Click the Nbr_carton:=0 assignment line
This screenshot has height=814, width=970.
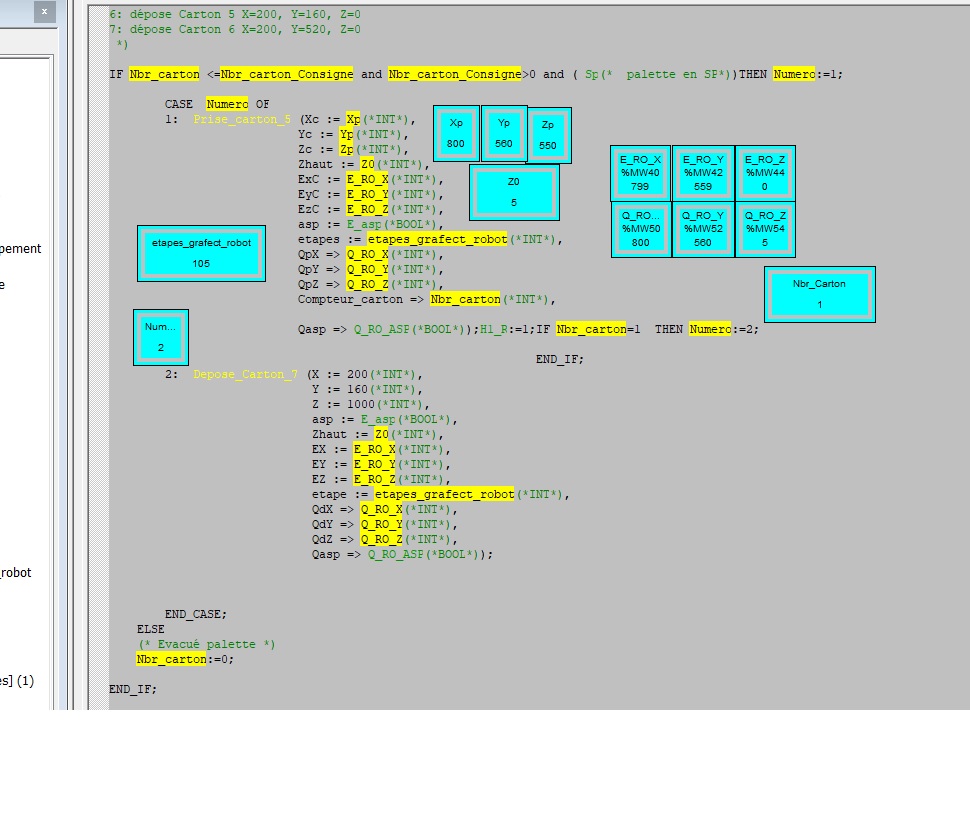point(185,659)
